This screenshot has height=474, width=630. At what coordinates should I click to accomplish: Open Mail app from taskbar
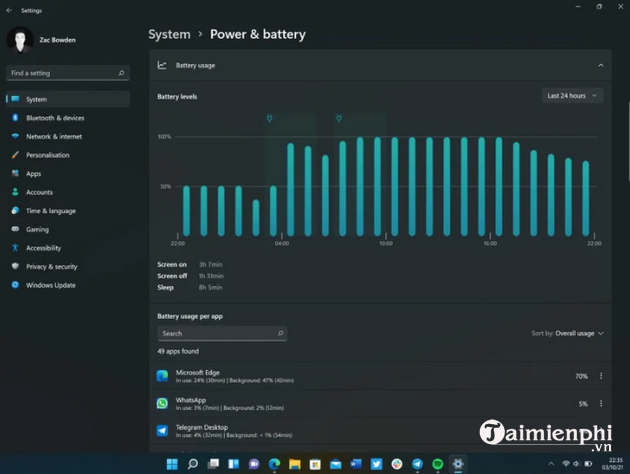coord(335,464)
